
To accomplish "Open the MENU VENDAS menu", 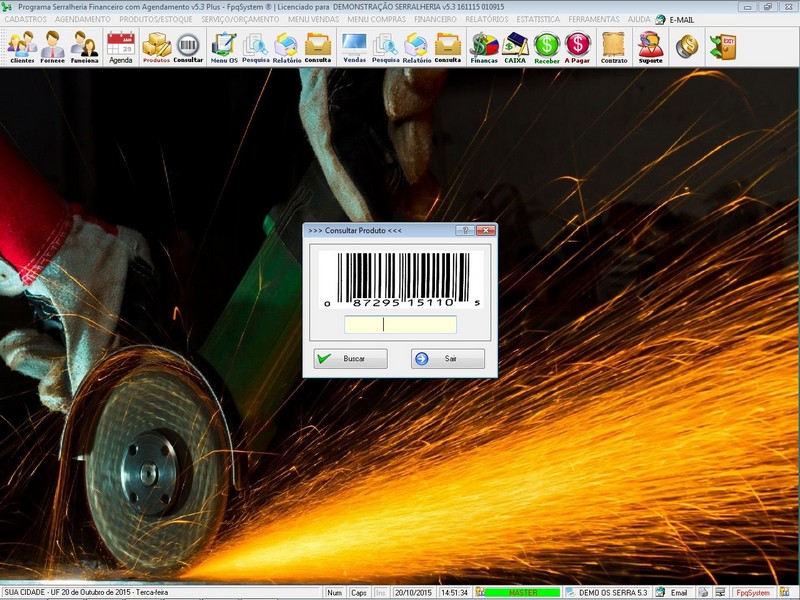I will pyautogui.click(x=313, y=19).
